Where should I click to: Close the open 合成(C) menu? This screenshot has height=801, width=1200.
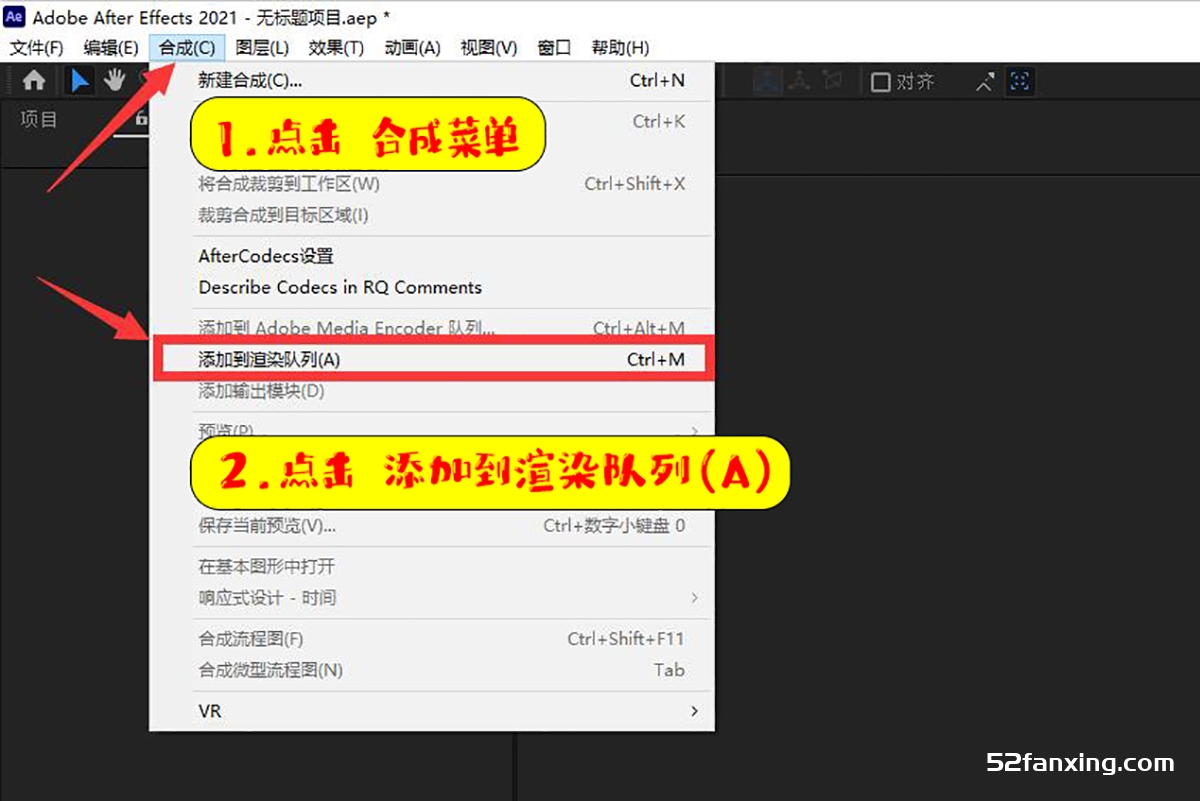[x=186, y=47]
